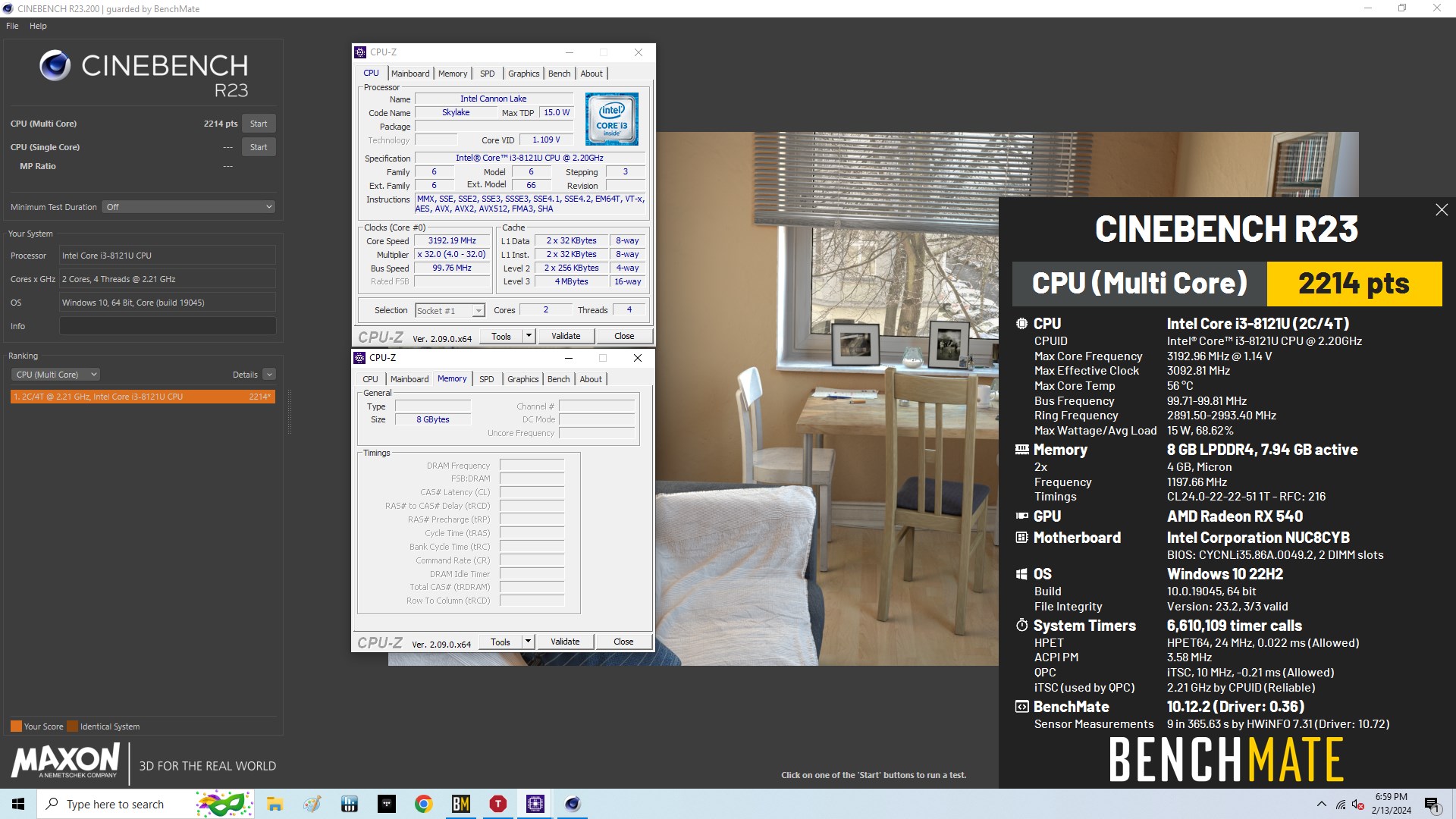This screenshot has width=1456, height=819.
Task: Click the Cinebench title bar app icon
Action: click(8, 8)
